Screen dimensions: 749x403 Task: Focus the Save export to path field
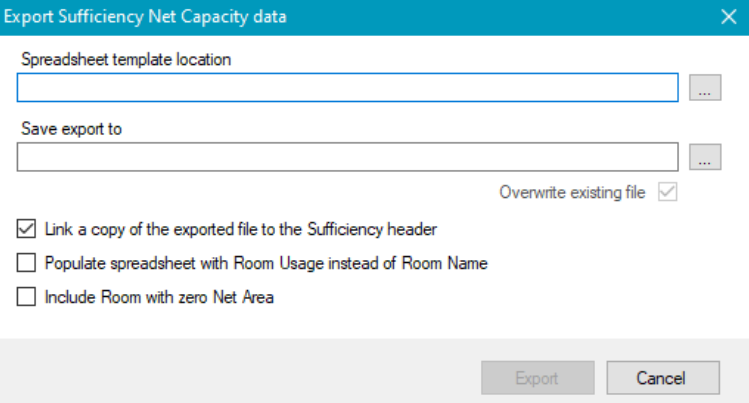(x=348, y=157)
